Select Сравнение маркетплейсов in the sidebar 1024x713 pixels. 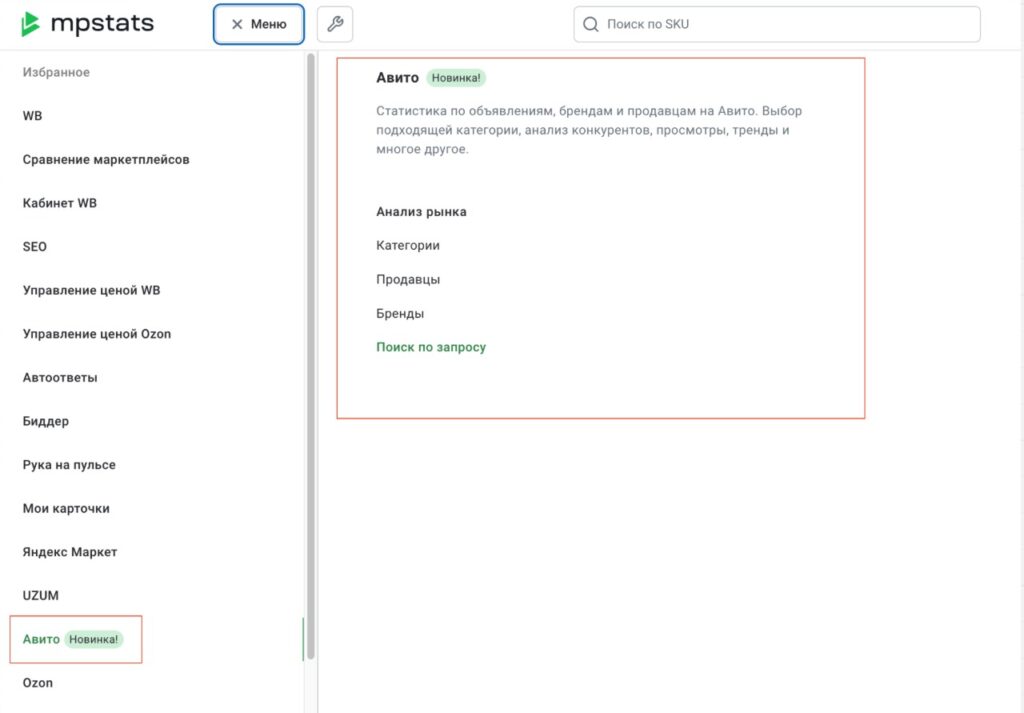(x=106, y=159)
